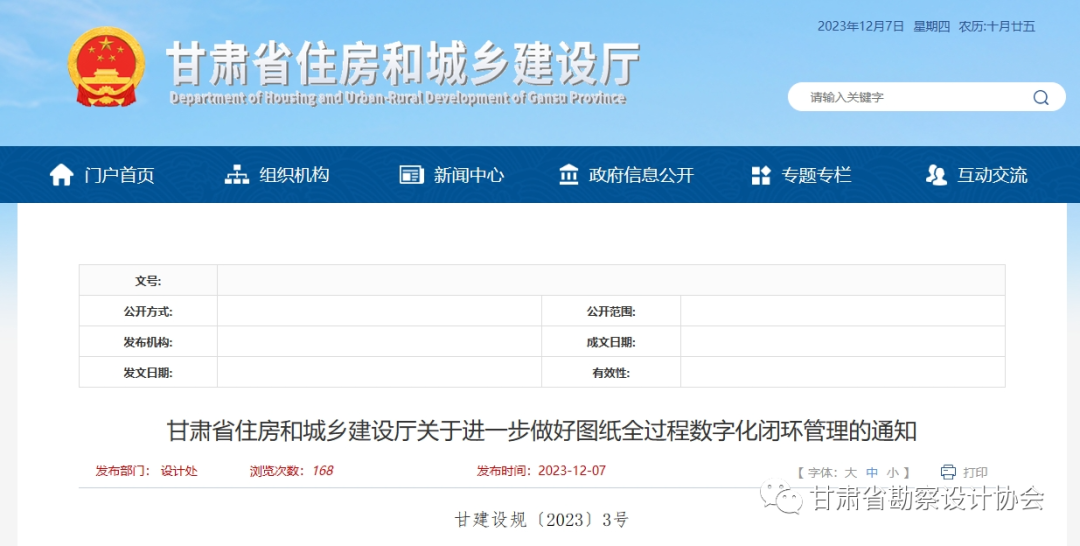1080x546 pixels.
Task: Click the organization chart icon
Action: tap(237, 175)
